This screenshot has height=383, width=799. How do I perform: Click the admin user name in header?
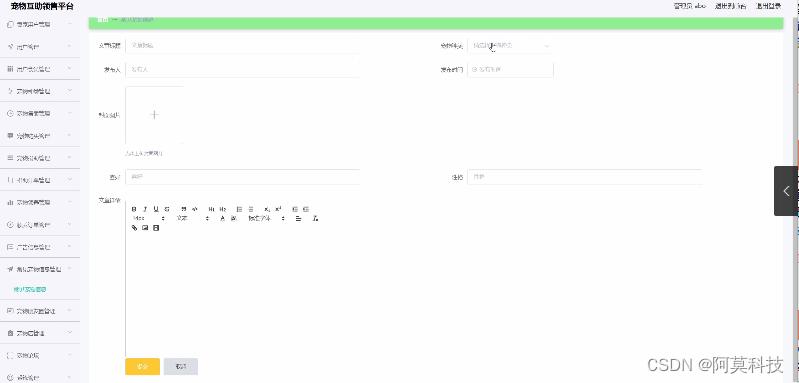click(x=689, y=6)
